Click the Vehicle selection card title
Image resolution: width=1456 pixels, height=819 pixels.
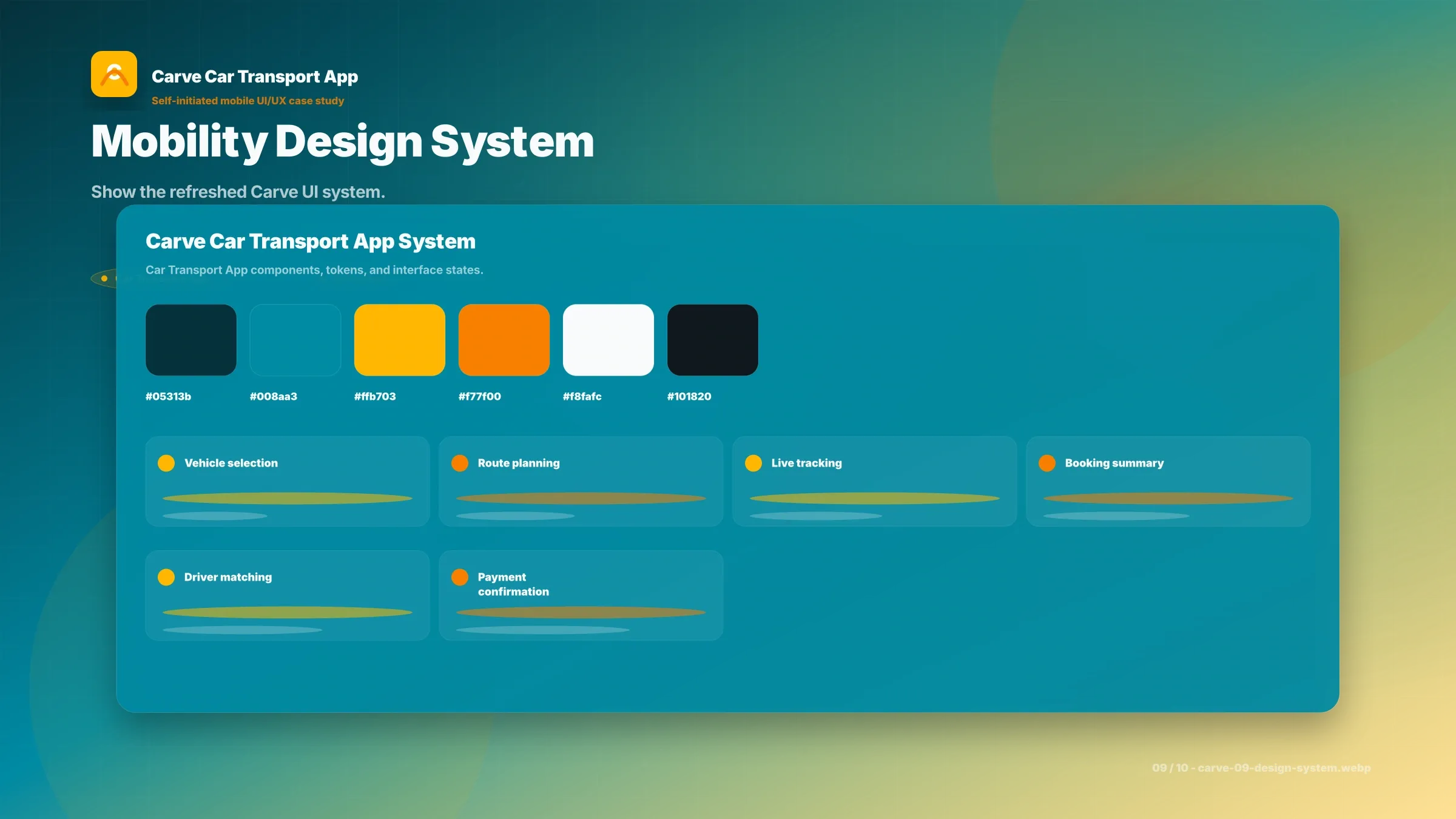click(x=231, y=463)
